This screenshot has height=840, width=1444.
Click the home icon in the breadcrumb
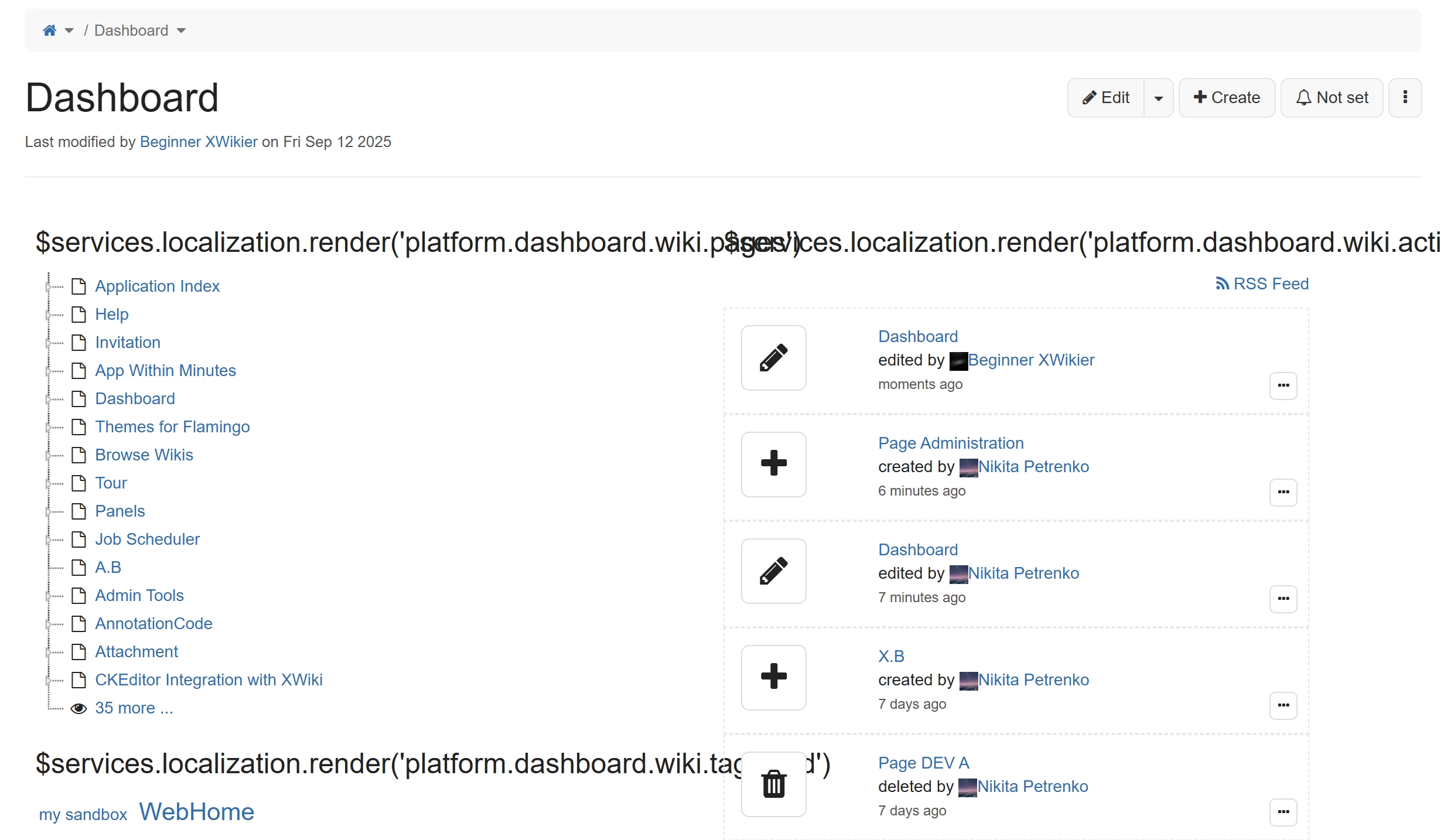tap(50, 30)
